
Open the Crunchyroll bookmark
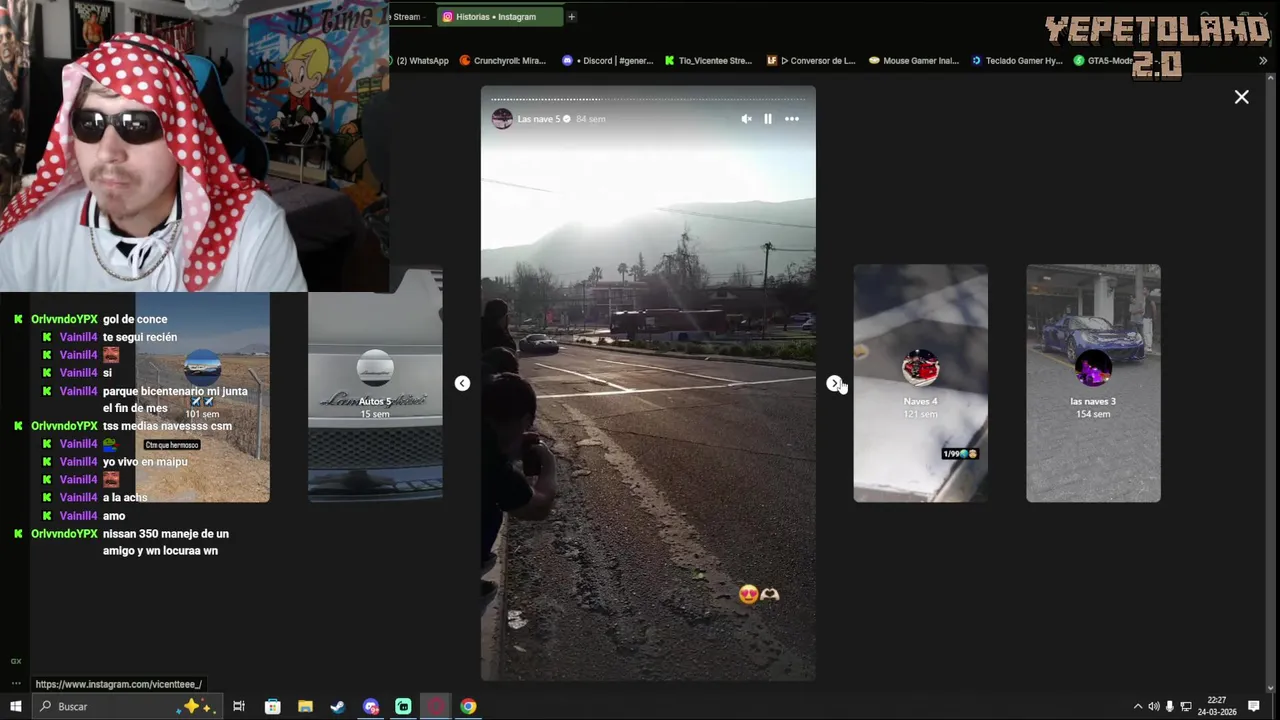(503, 61)
